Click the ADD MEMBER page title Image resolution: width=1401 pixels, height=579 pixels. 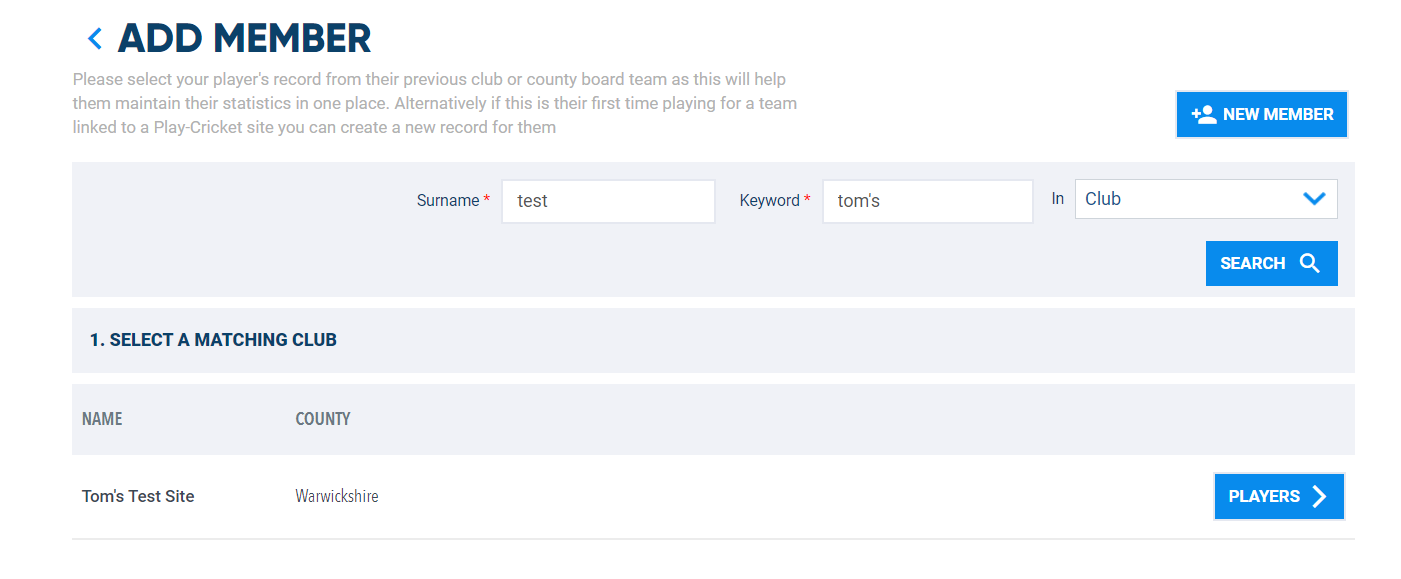coord(244,39)
